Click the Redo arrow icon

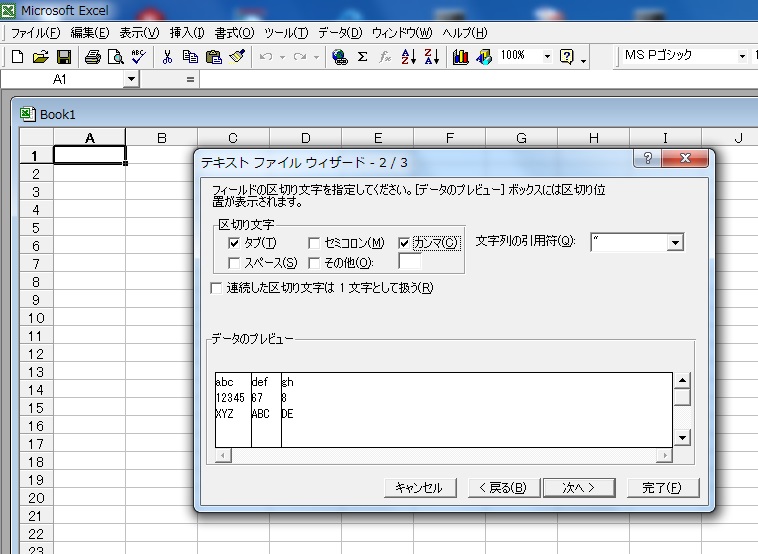coord(300,57)
